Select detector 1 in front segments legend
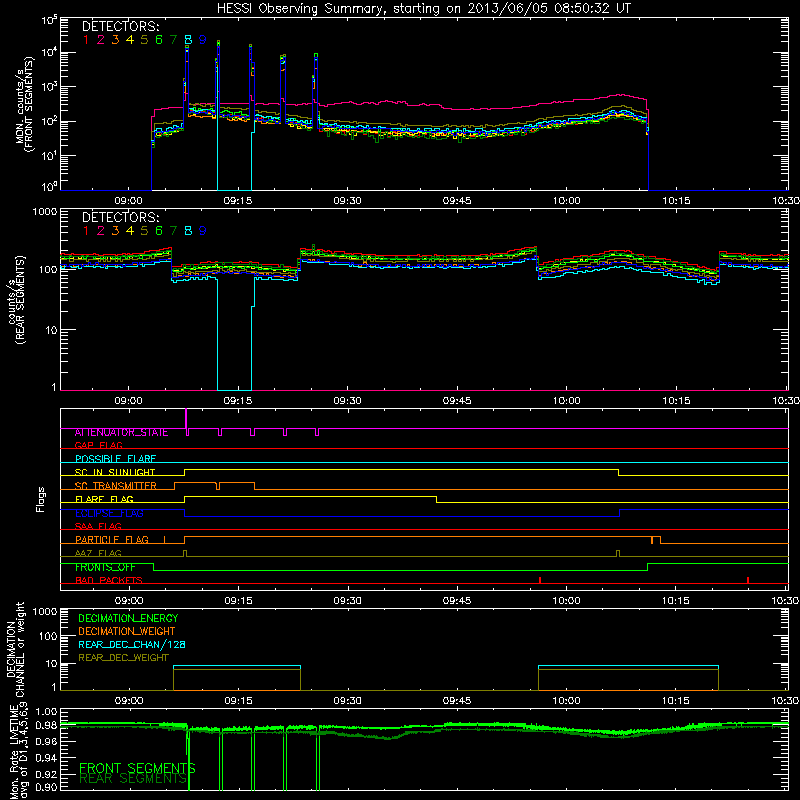Viewport: 800px width, 800px height. [x=86, y=40]
